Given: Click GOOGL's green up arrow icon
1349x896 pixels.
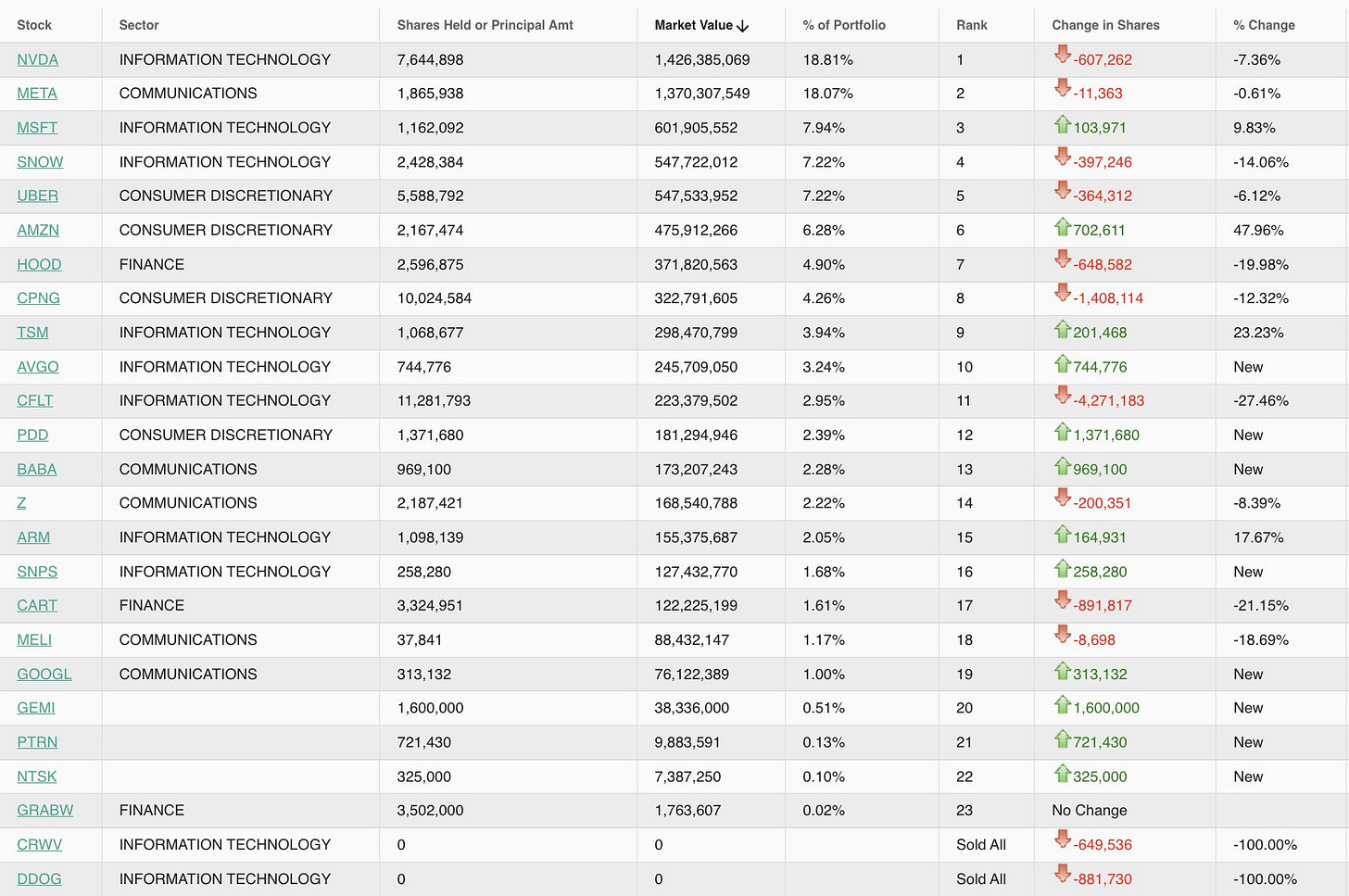Looking at the screenshot, I should click(x=1062, y=670).
